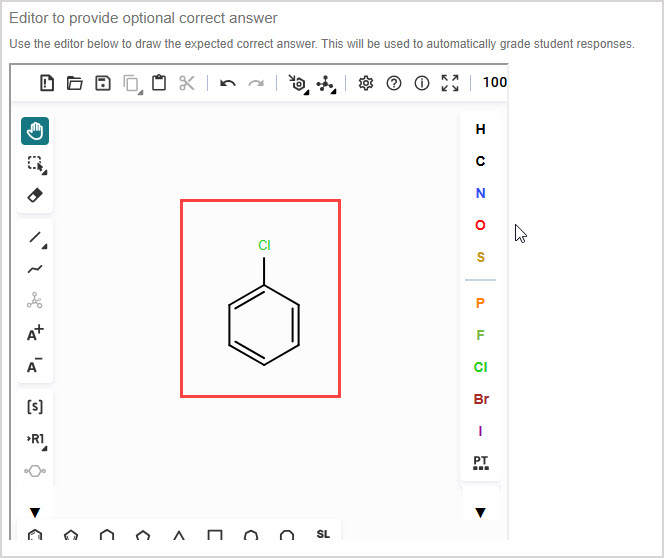Open the Settings gear
The image size is (664, 558).
366,83
